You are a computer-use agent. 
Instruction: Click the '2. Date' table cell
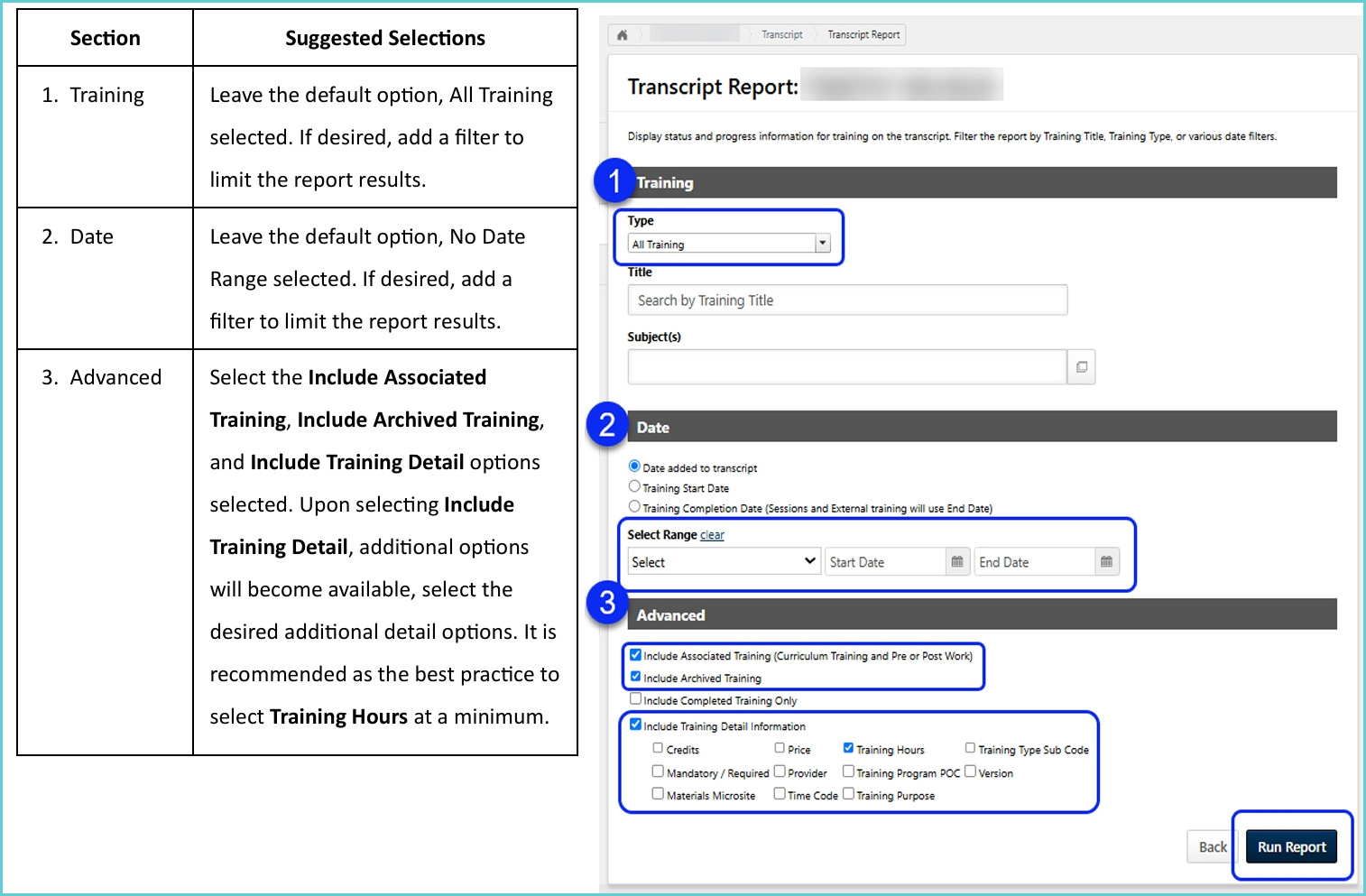105,279
